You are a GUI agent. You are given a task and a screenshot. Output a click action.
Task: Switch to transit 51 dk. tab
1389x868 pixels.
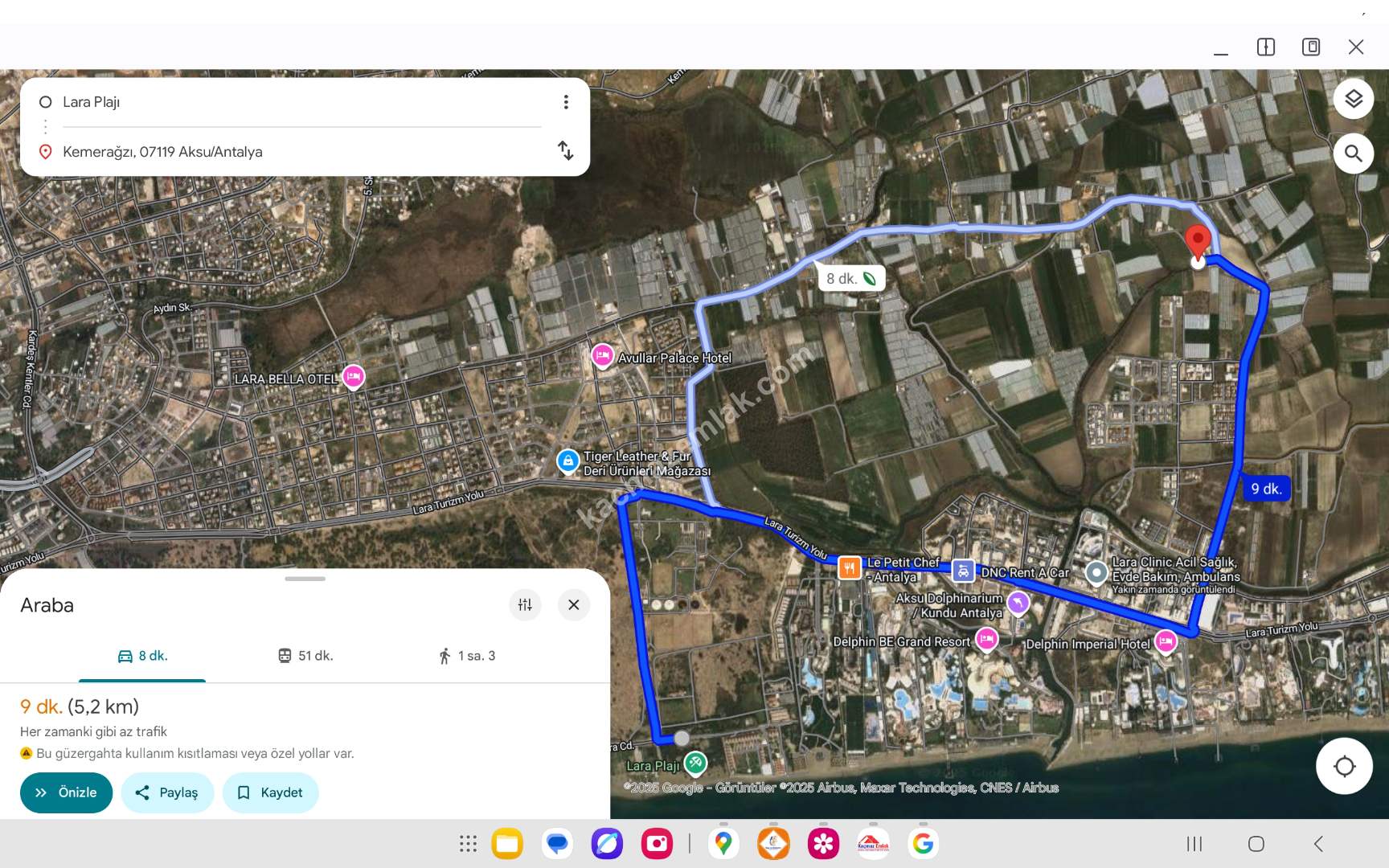tap(305, 656)
